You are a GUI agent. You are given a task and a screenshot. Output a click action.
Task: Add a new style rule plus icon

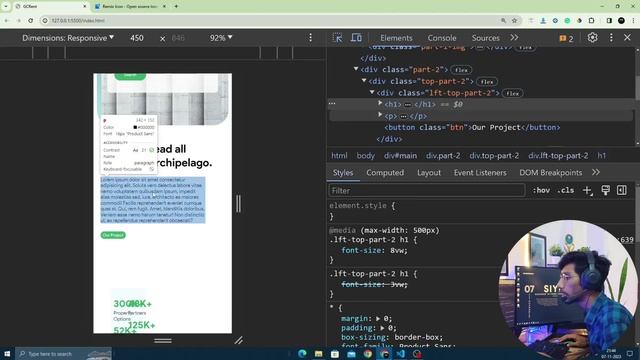587,190
